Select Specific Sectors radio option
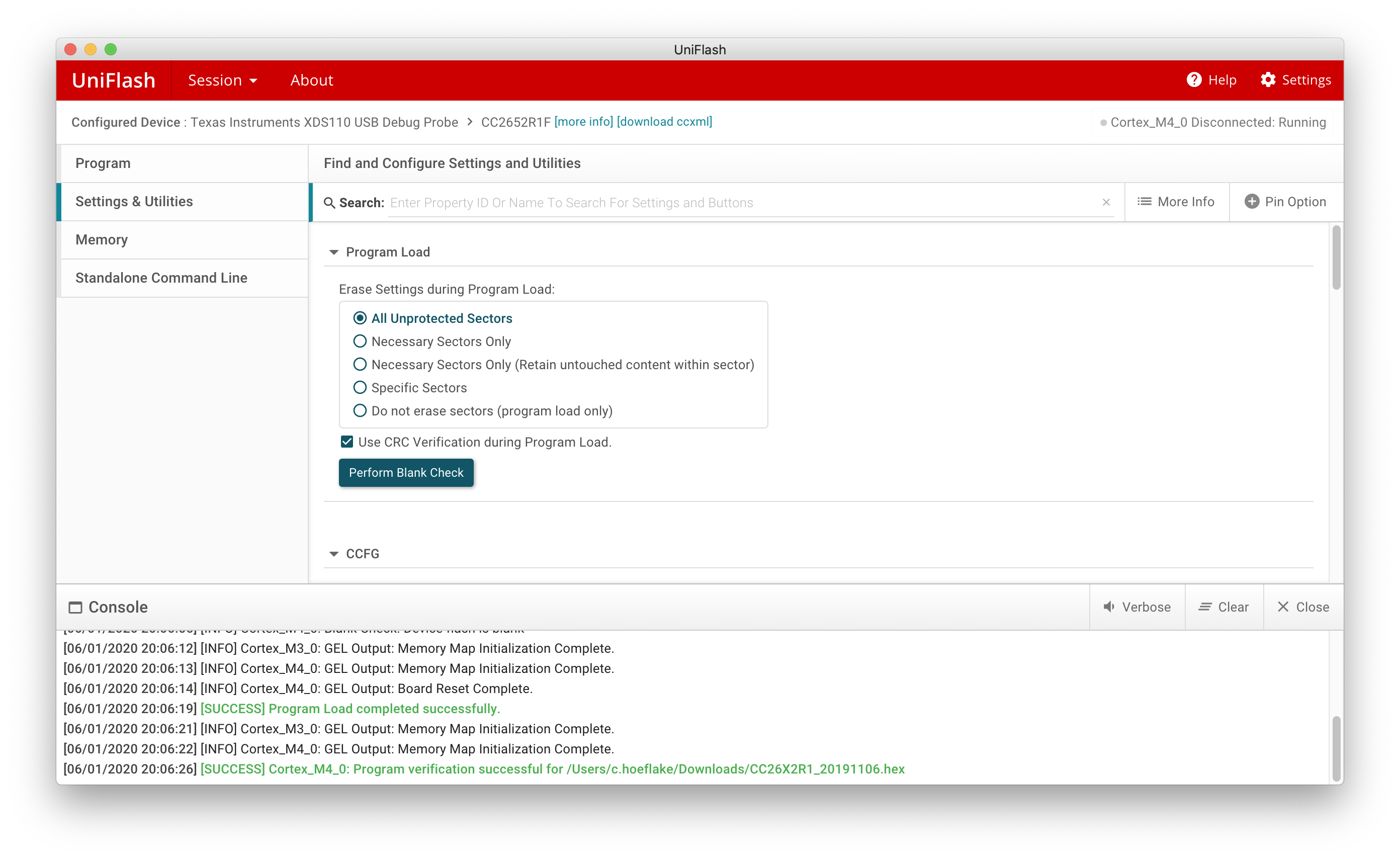Image resolution: width=1400 pixels, height=859 pixels. [360, 387]
